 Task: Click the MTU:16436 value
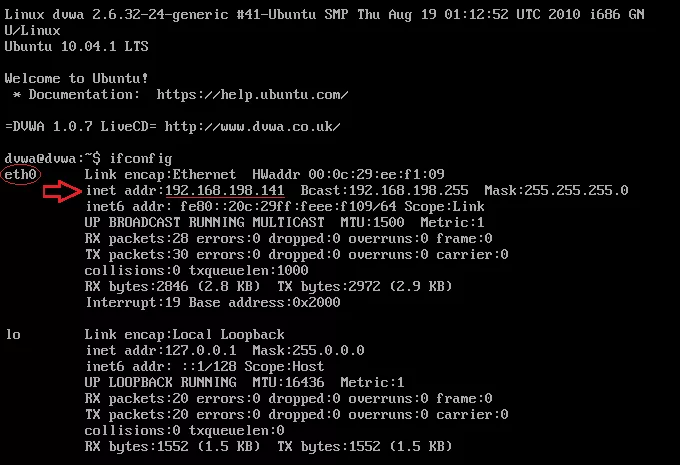[288, 383]
